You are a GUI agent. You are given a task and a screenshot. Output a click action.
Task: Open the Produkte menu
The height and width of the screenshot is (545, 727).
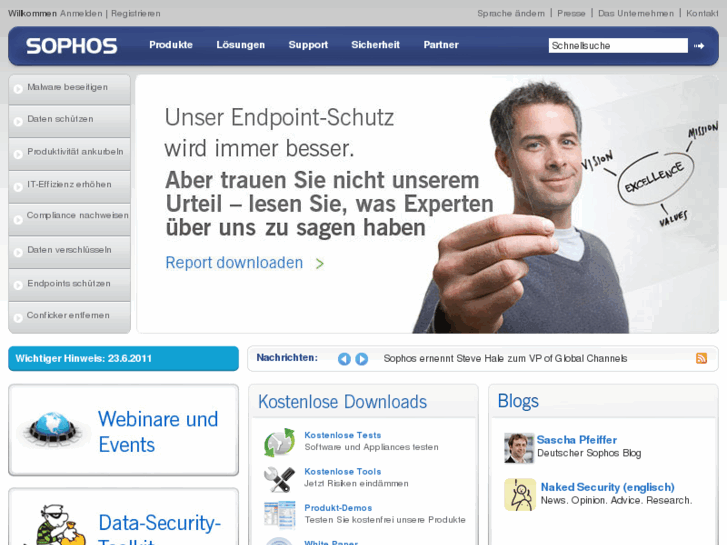point(171,45)
